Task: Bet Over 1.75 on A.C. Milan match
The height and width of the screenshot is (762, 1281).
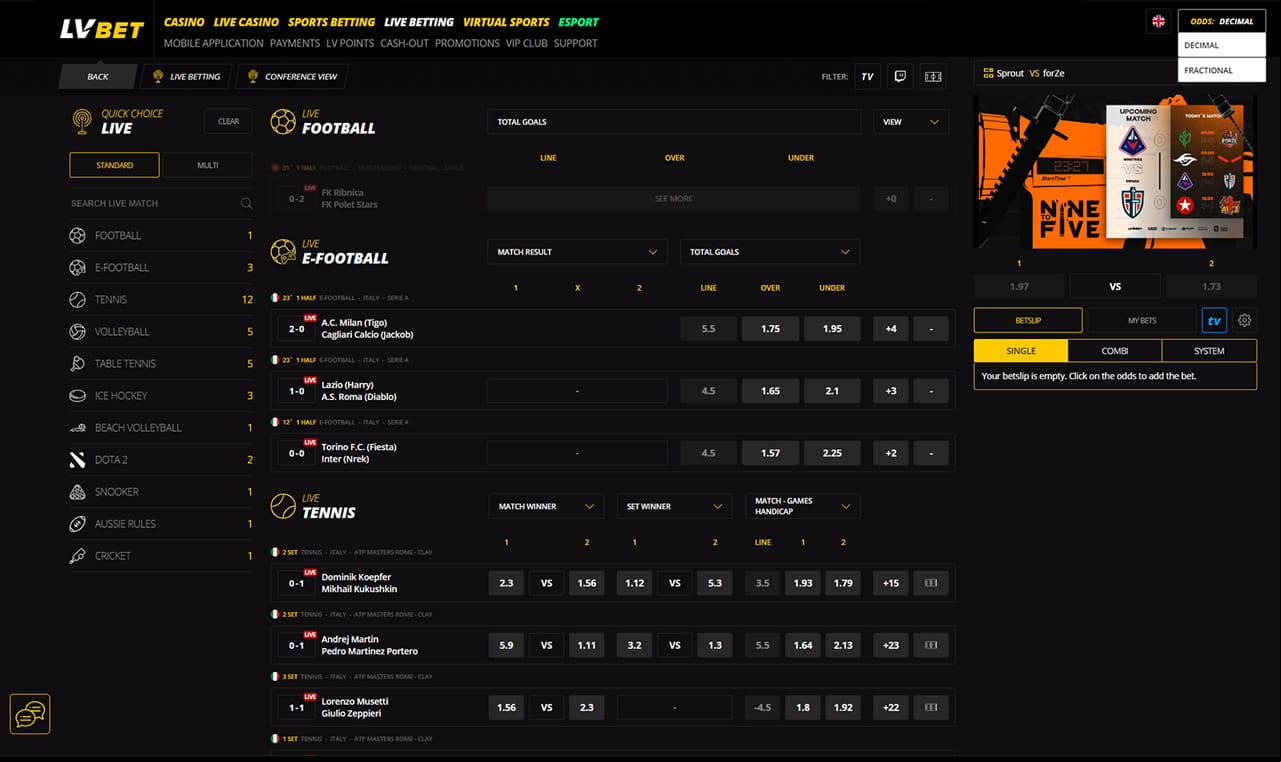Action: [770, 328]
